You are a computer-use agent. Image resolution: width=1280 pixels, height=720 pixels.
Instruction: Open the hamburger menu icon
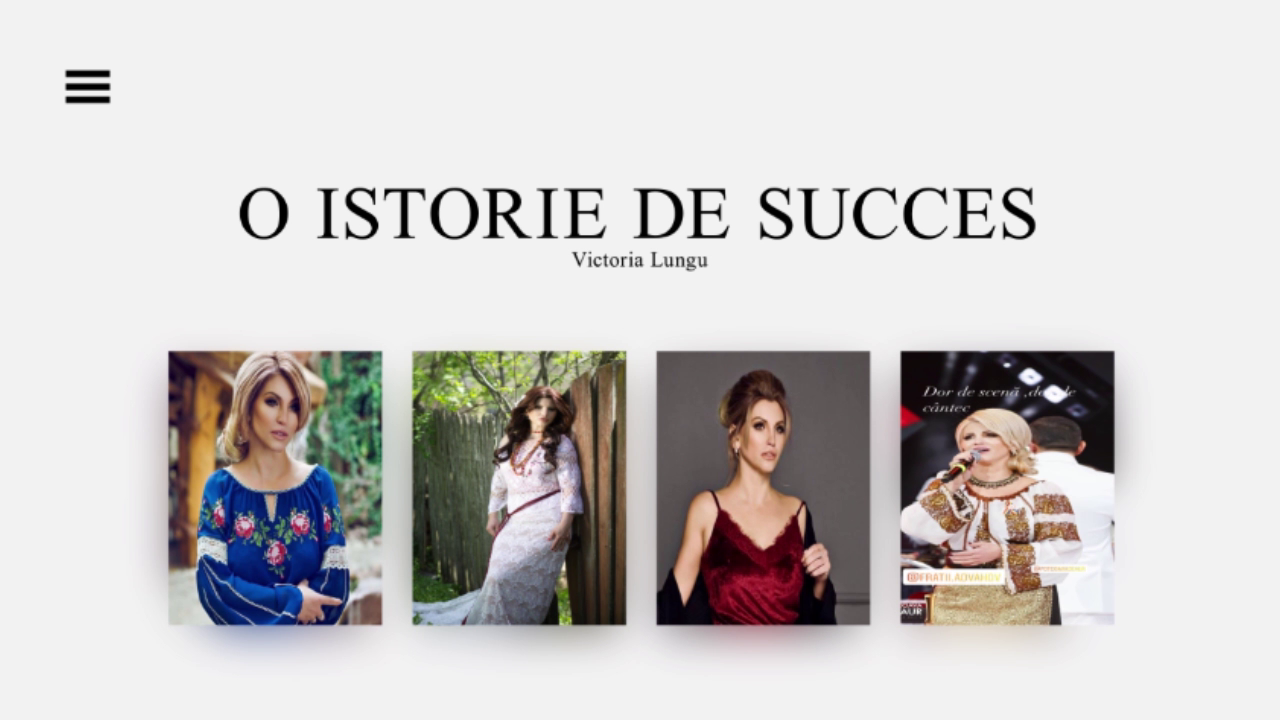88,87
